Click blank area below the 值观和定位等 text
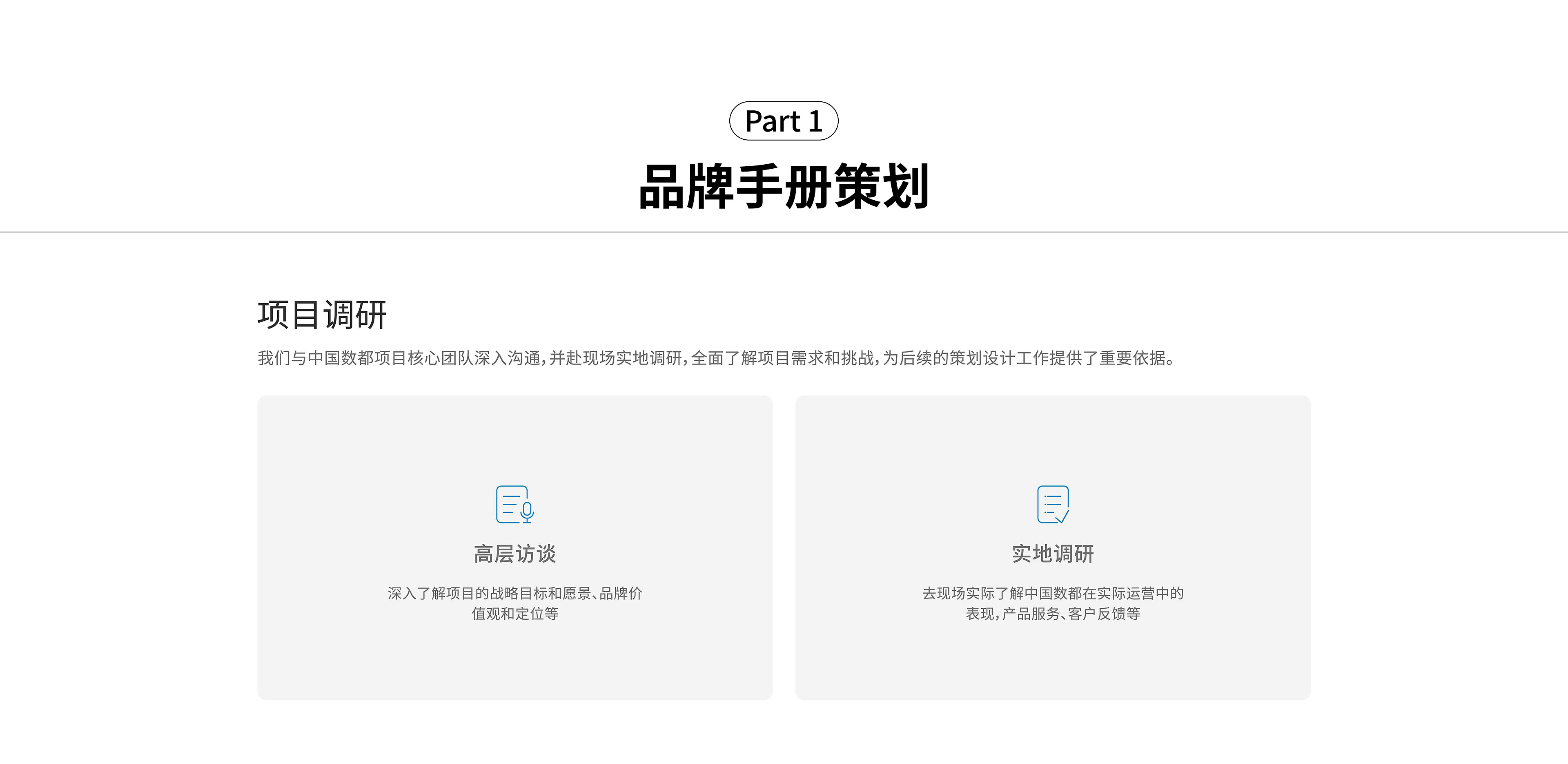Screen dimensions: 1568x764 (514, 661)
